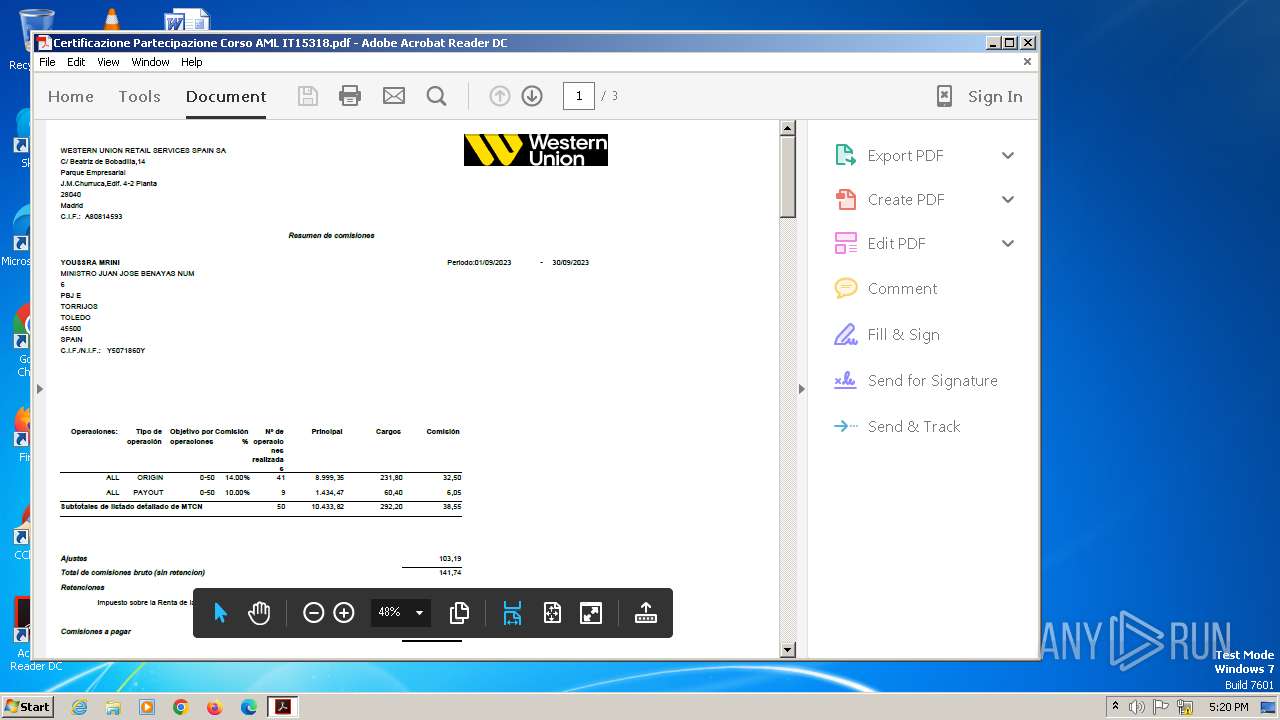Expand the Export PDF chevron
The width and height of the screenshot is (1280, 720).
click(1008, 155)
